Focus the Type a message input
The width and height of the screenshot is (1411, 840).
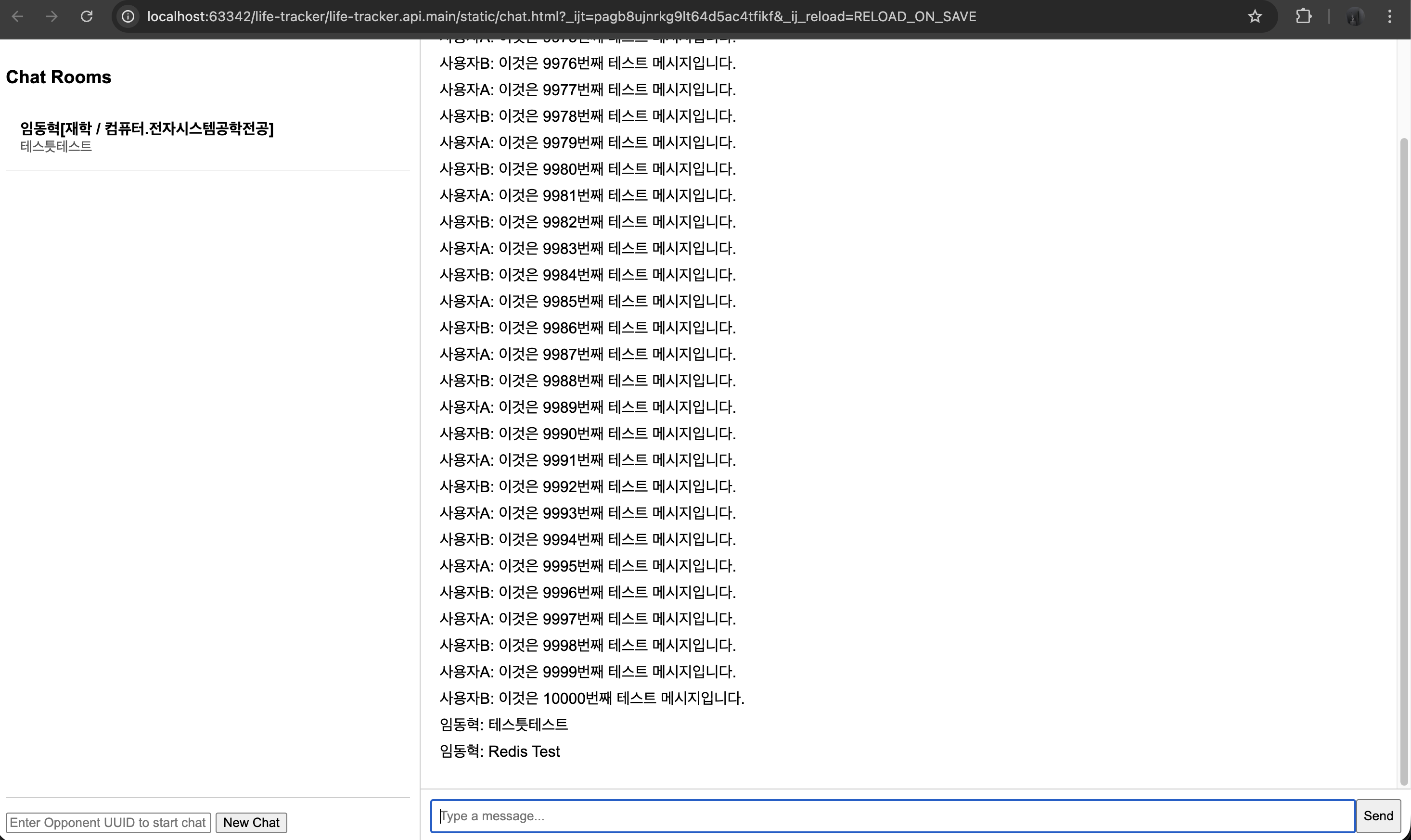(x=892, y=815)
